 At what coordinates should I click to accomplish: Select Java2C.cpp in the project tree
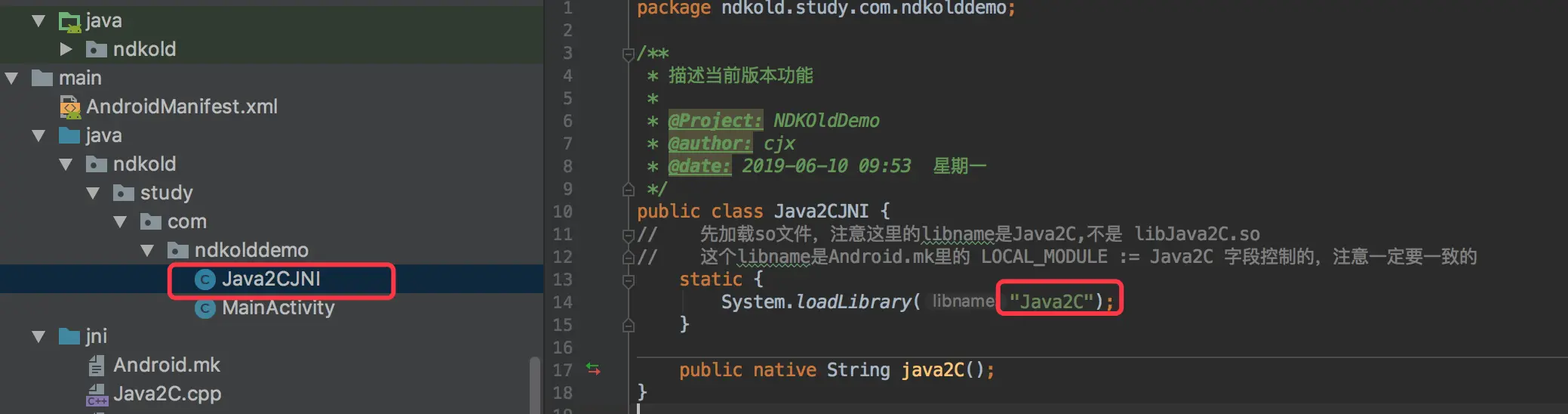(168, 394)
